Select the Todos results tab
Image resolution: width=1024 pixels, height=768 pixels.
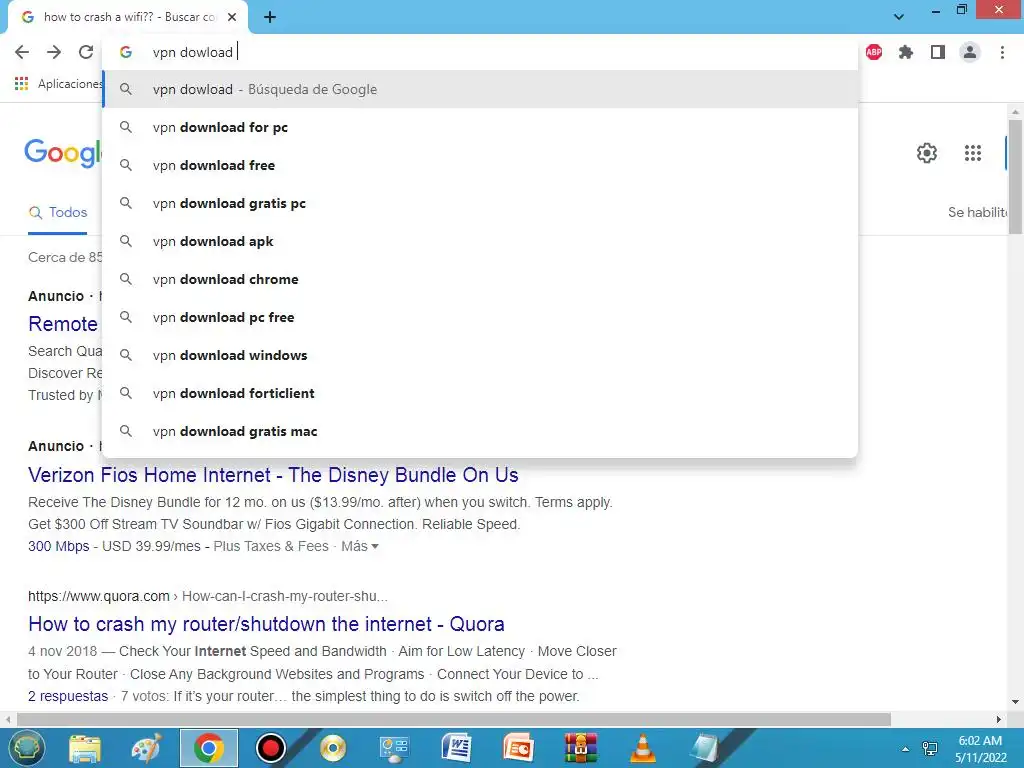point(57,212)
